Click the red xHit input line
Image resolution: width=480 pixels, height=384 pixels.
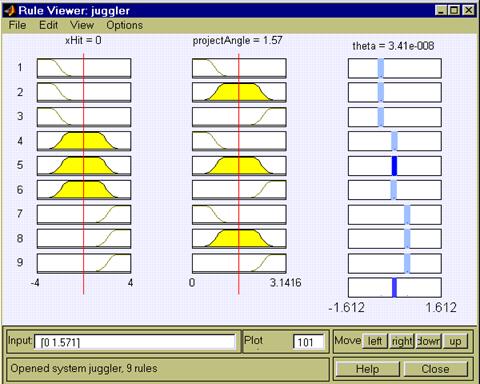[x=84, y=173]
